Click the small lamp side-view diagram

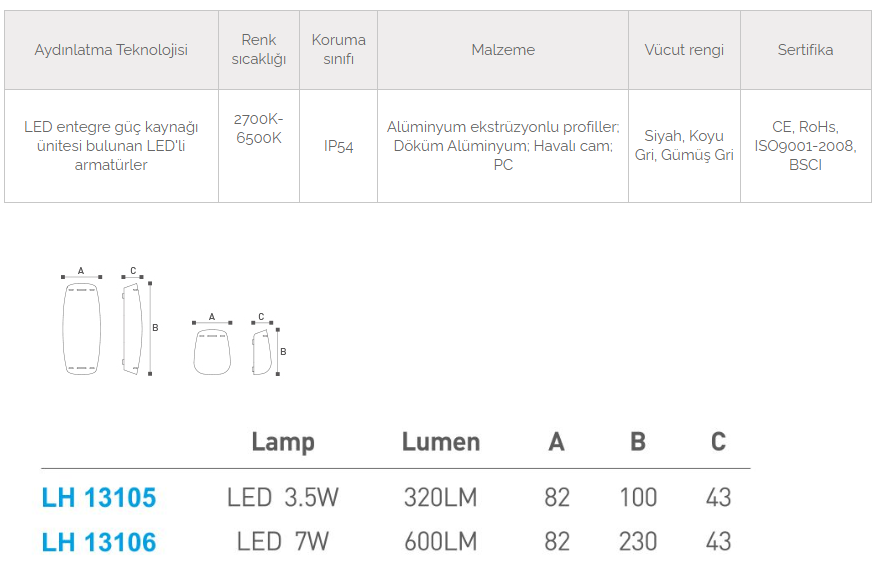pos(262,351)
